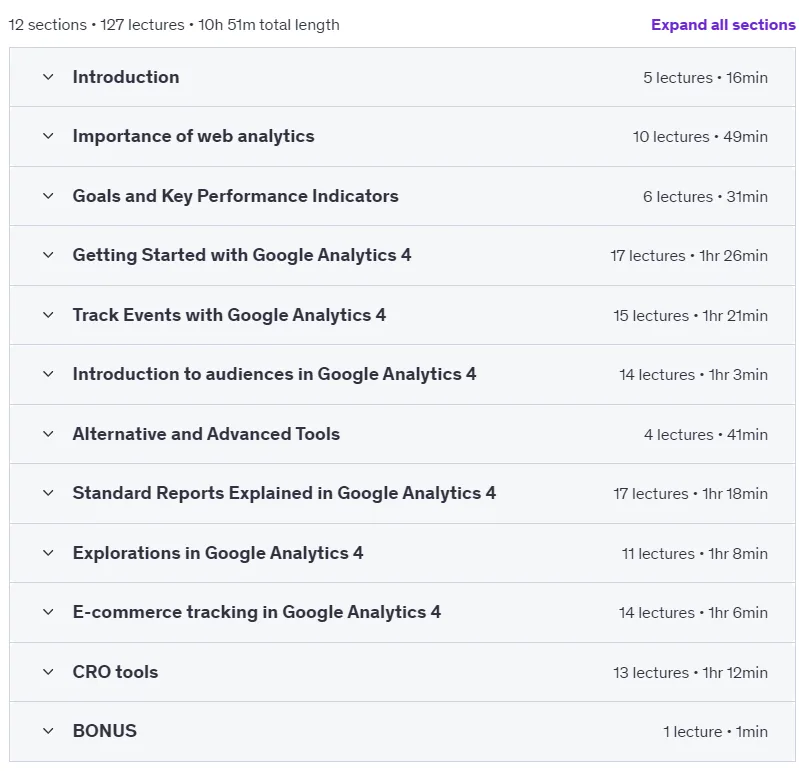Toggle chevron for Track Events with Google Analytics 4

[x=48, y=315]
